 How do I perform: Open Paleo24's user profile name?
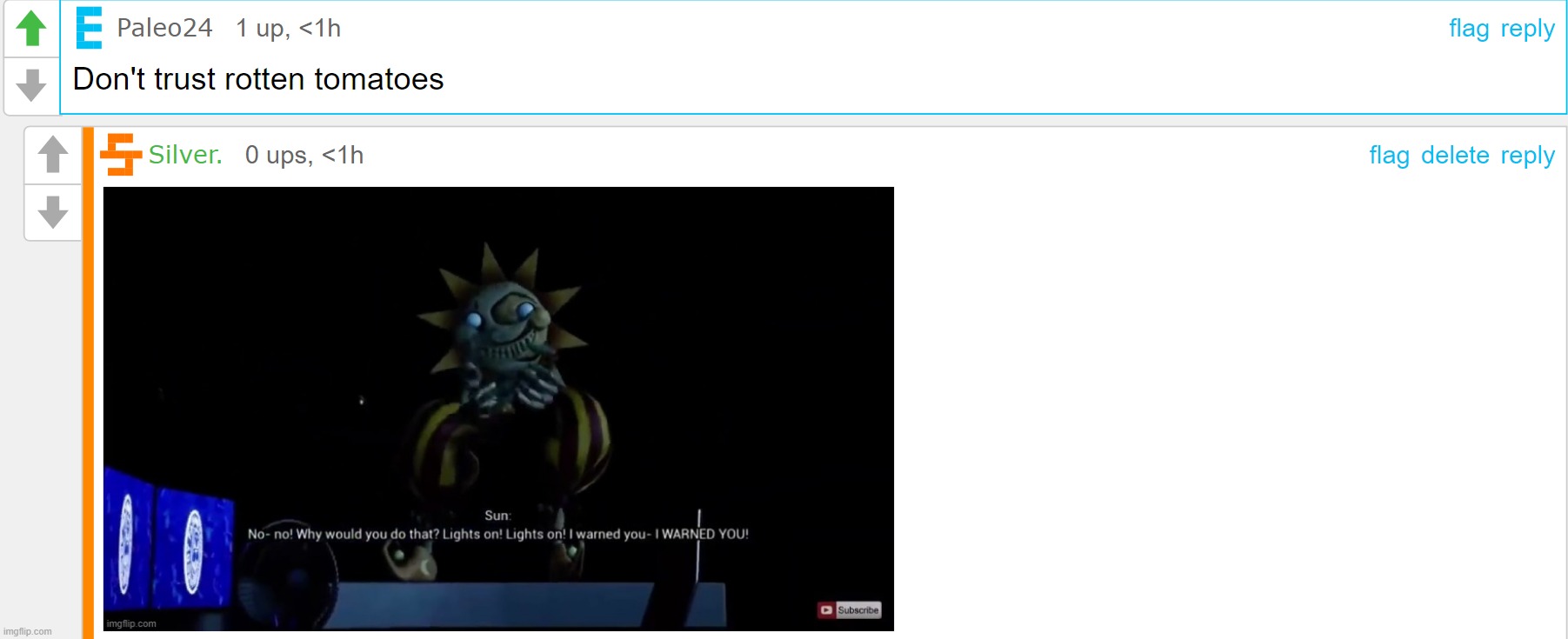[x=164, y=28]
